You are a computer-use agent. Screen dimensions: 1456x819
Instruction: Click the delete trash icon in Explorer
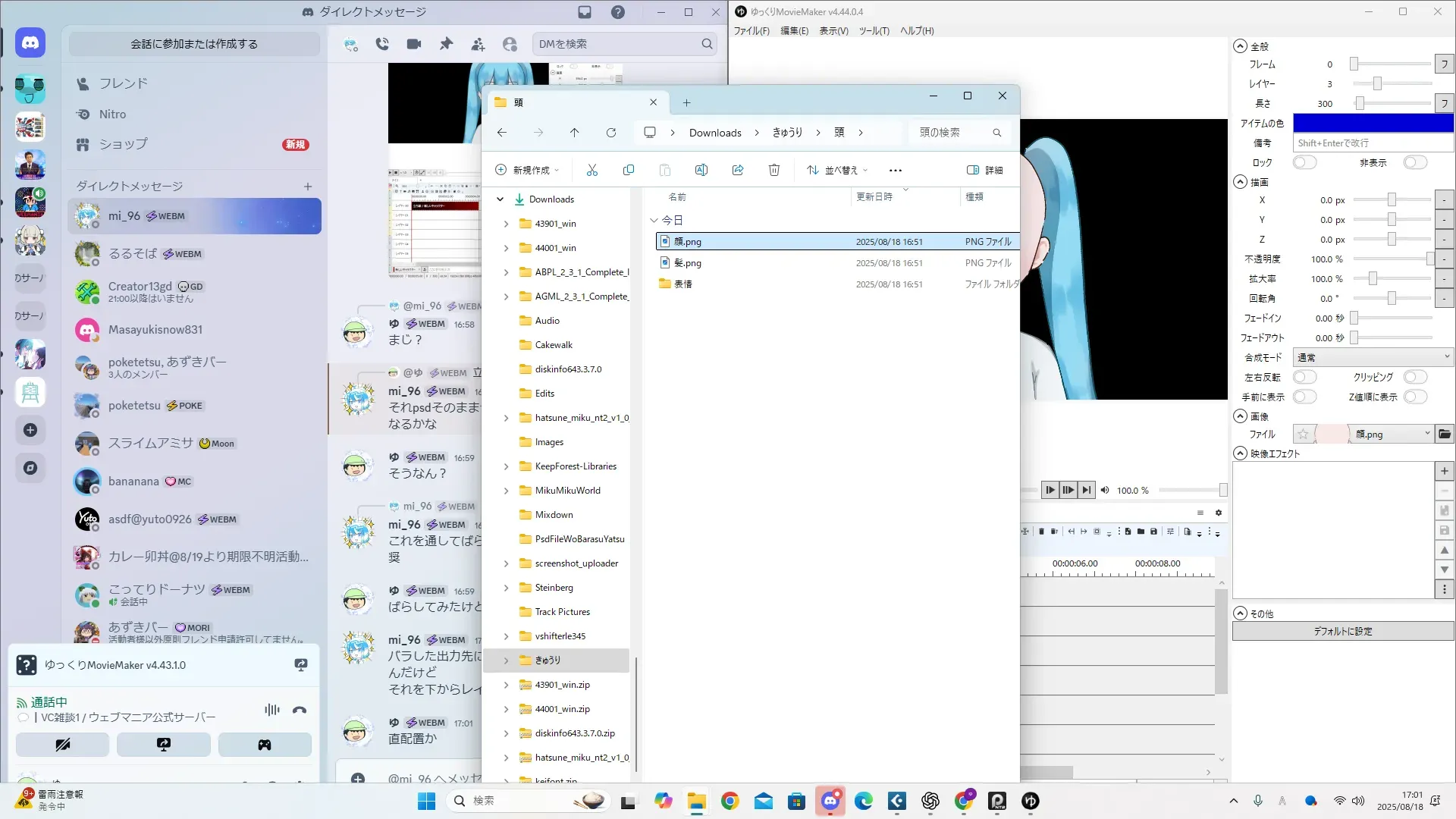pyautogui.click(x=774, y=170)
